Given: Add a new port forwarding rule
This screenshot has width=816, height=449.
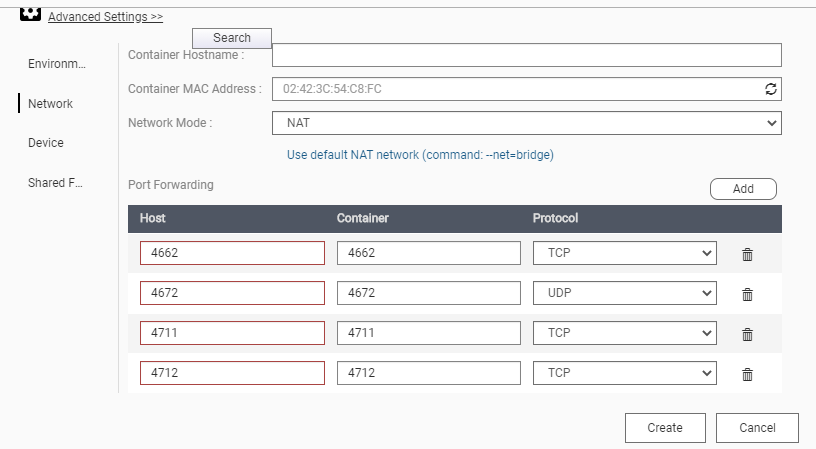Looking at the screenshot, I should pyautogui.click(x=743, y=189).
